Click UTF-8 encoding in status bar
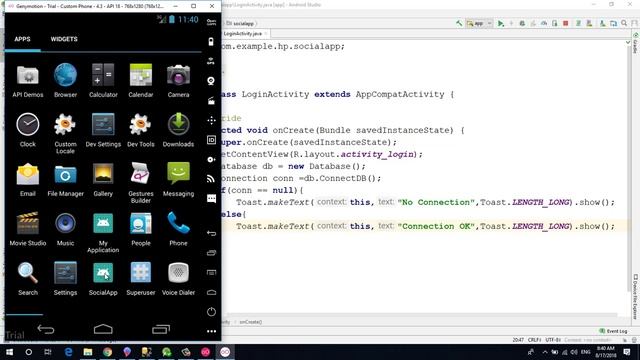This screenshot has height=360, width=640. pos(553,340)
